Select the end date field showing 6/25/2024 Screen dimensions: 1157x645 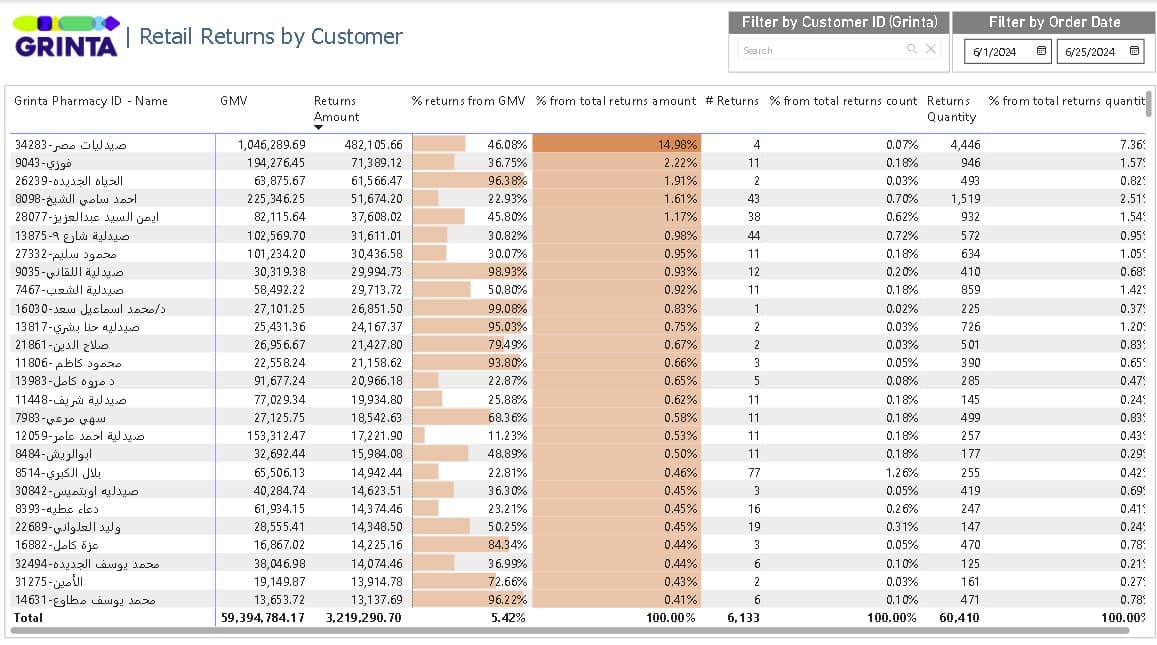coord(1100,52)
